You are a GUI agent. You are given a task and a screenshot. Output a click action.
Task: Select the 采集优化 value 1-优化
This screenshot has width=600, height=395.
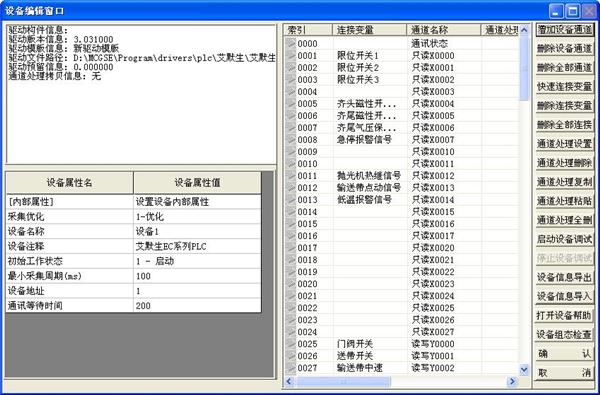click(x=197, y=217)
